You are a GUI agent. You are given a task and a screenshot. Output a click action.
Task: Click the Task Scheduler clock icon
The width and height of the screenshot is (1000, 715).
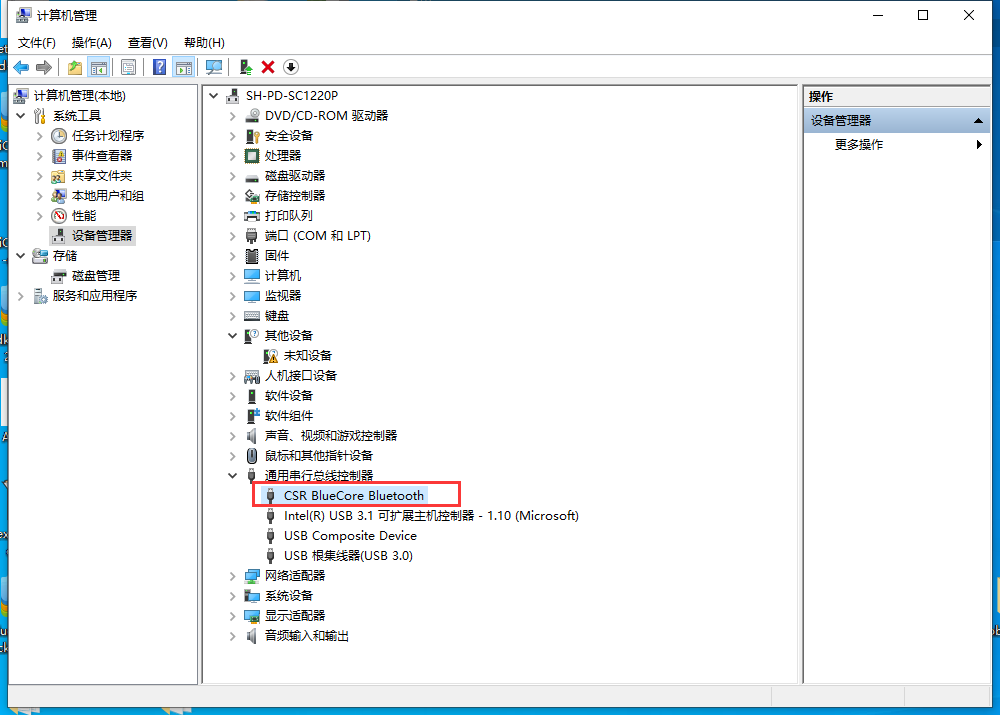click(59, 136)
